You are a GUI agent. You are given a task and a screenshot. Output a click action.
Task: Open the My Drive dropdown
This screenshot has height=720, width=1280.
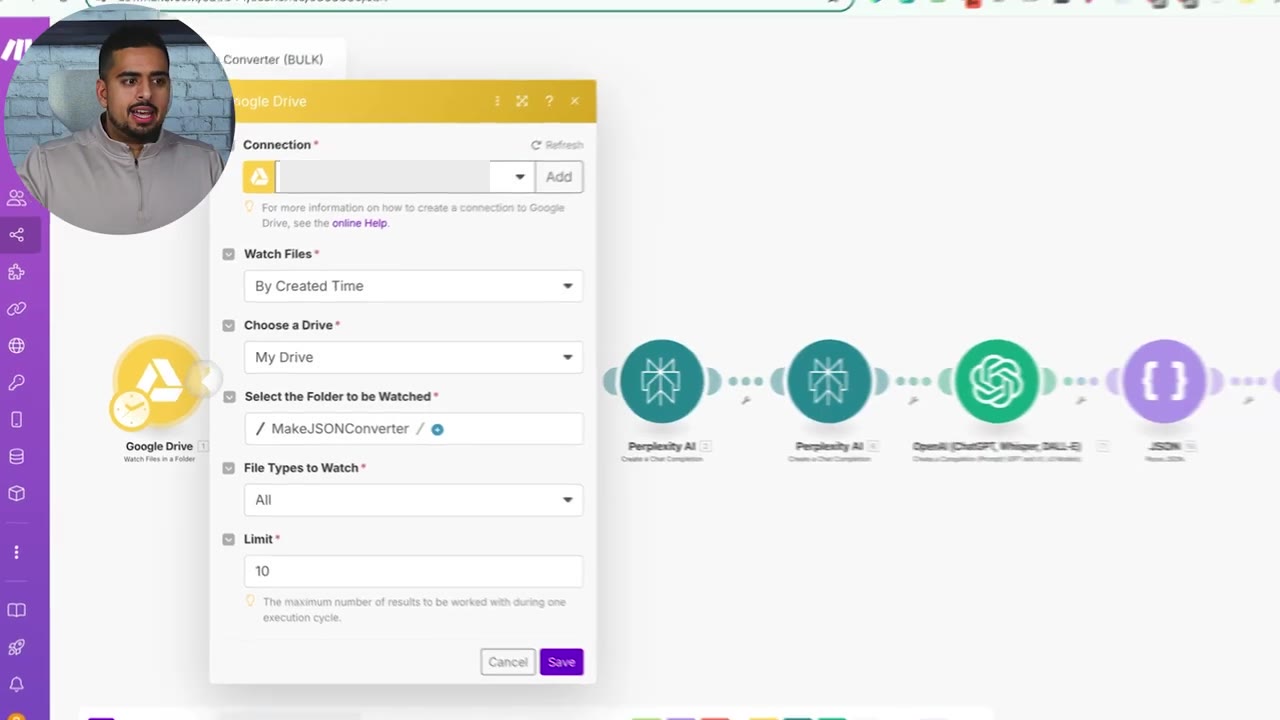click(x=413, y=357)
